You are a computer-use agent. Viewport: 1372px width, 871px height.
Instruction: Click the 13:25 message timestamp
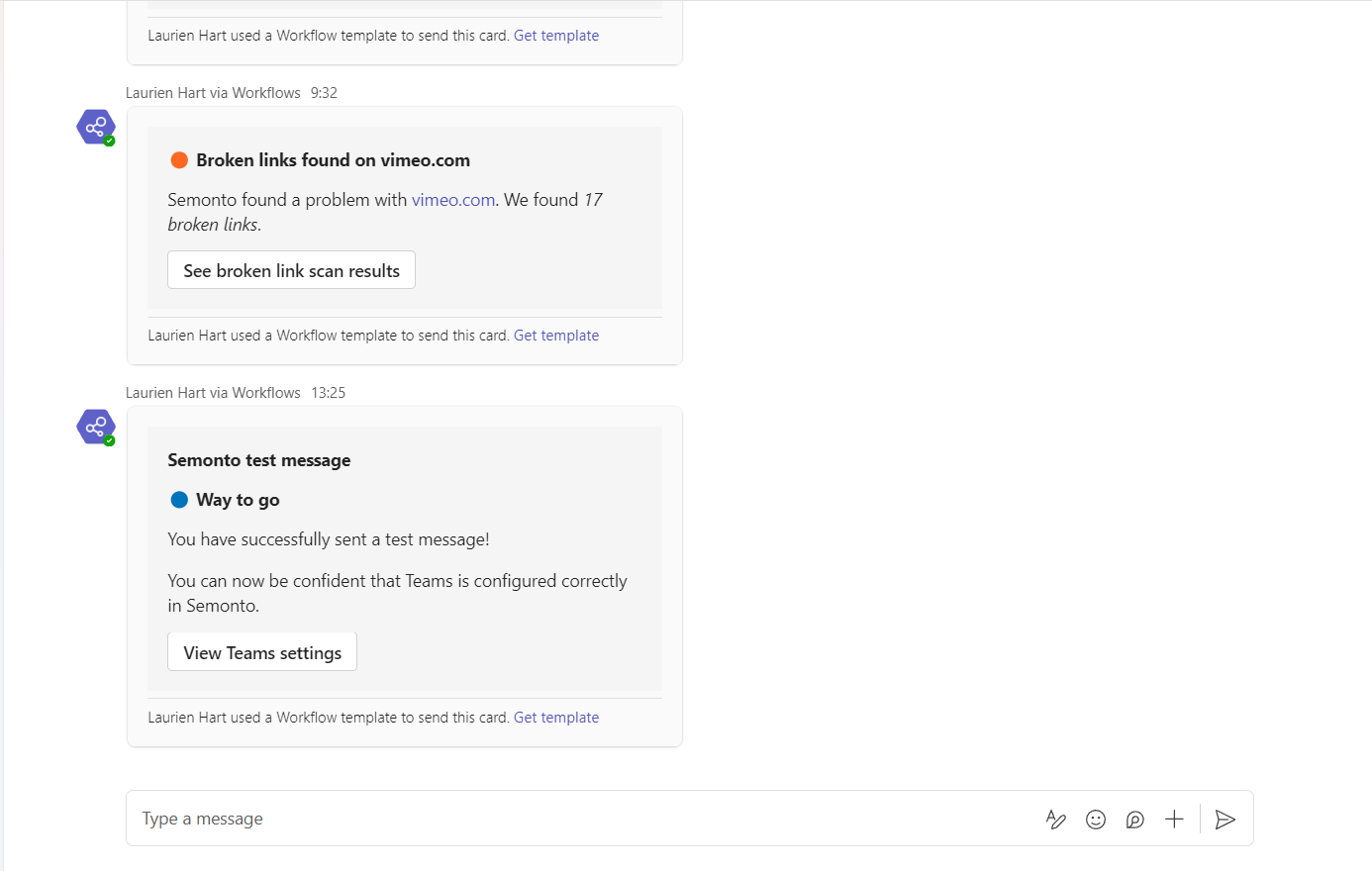[328, 393]
